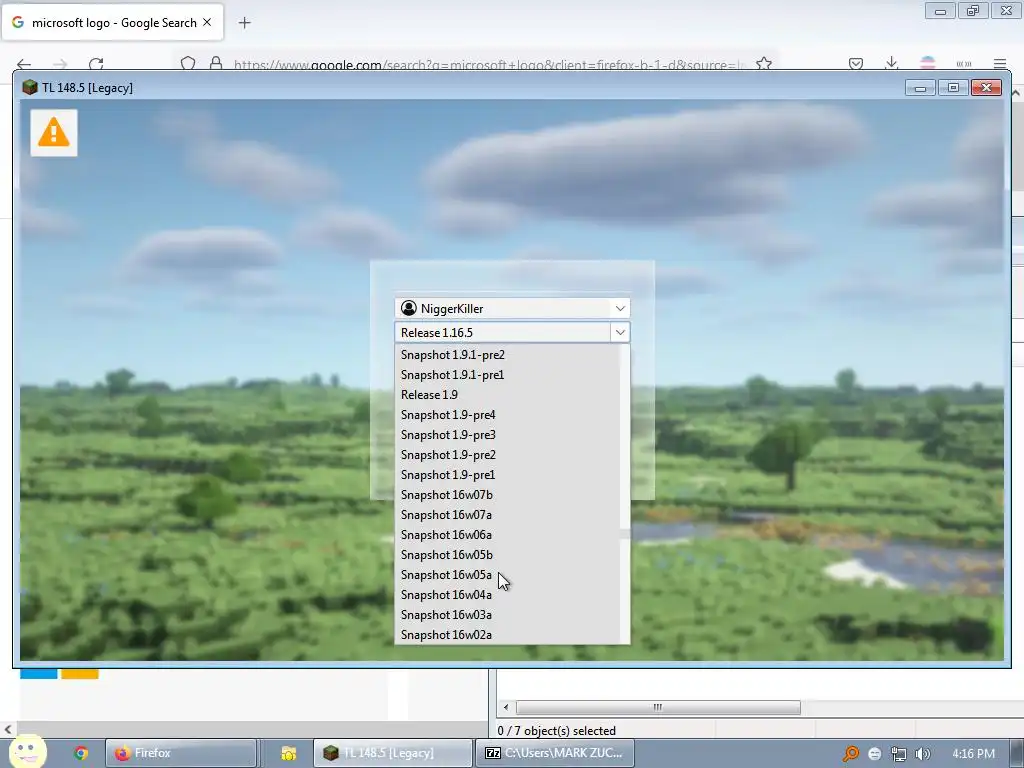This screenshot has height=768, width=1024.
Task: Click the Firefox URL address bar
Action: pos(490,64)
